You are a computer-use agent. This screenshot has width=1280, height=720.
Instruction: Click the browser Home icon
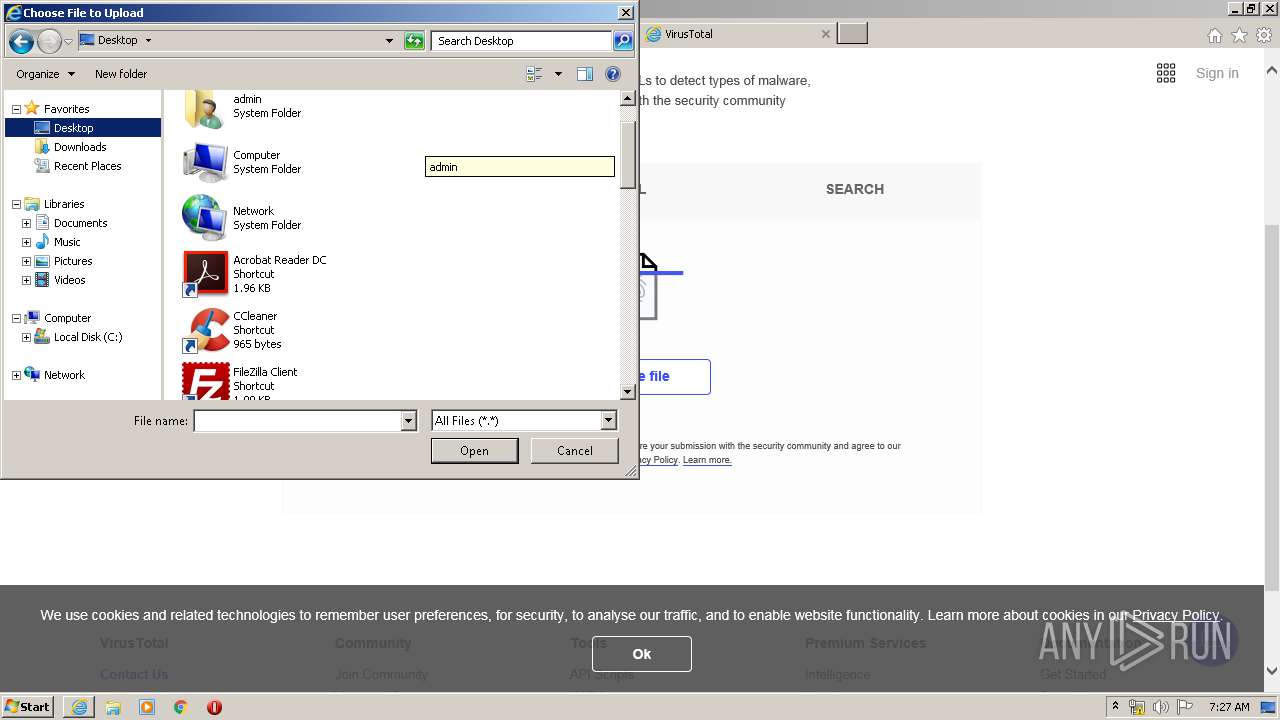click(x=1214, y=35)
